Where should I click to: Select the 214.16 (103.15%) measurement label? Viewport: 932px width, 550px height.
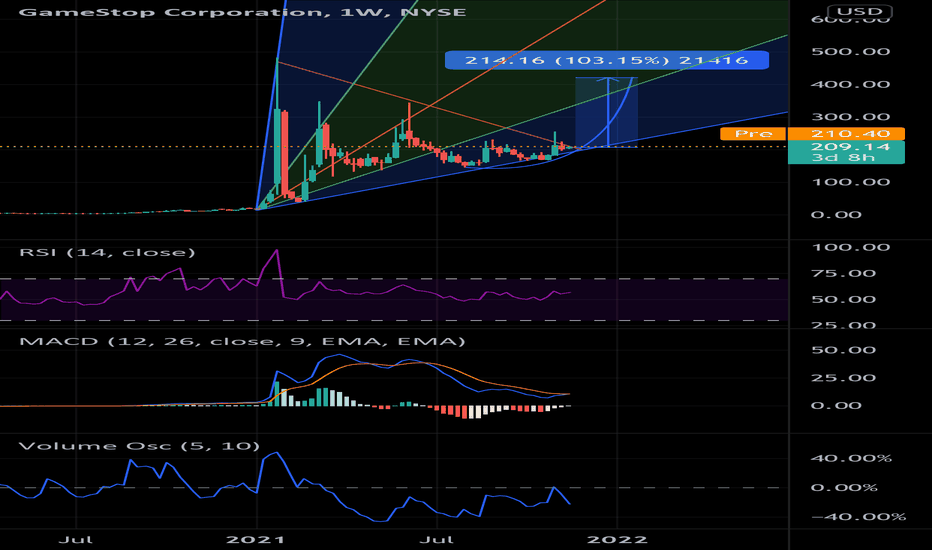(x=606, y=60)
